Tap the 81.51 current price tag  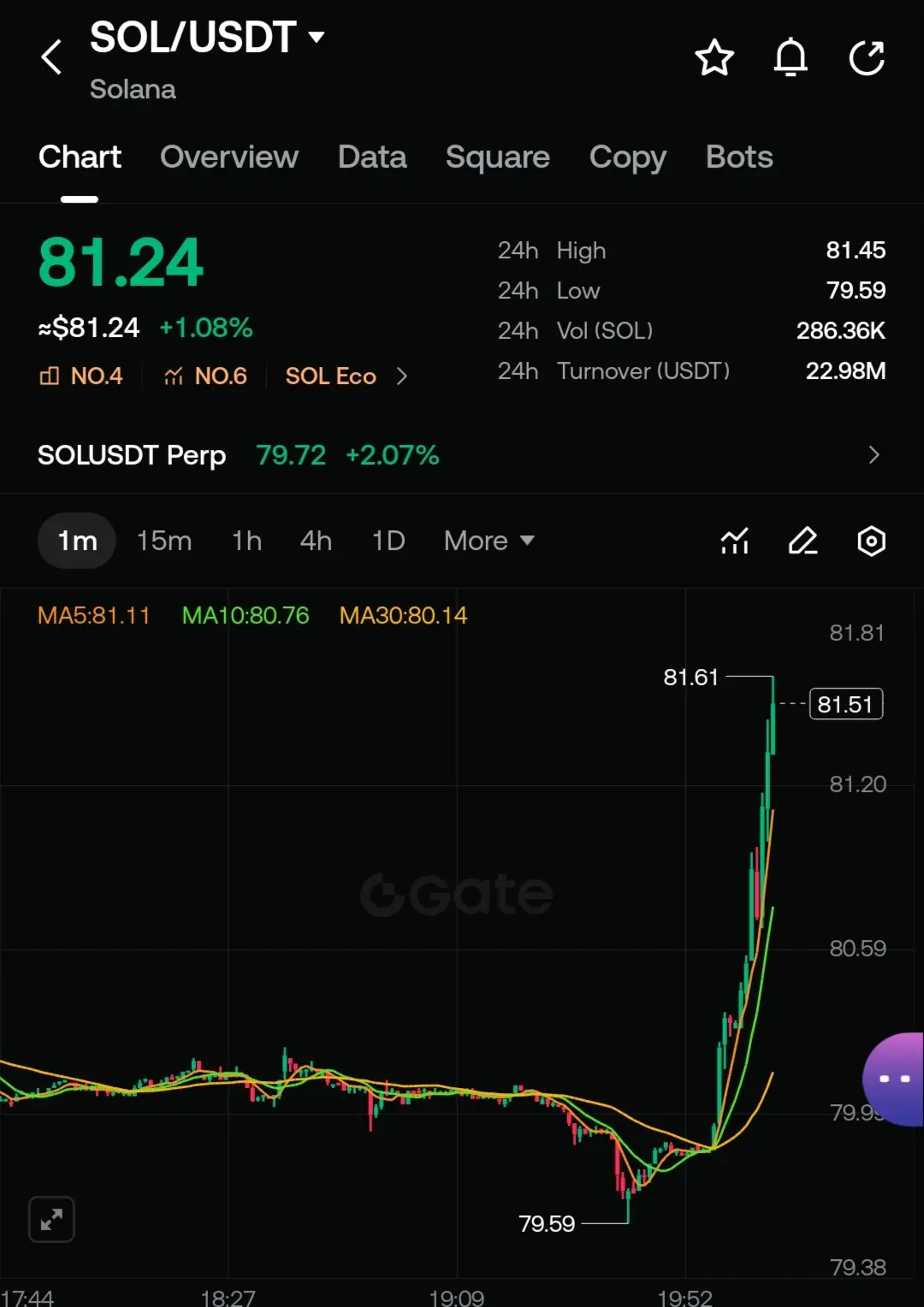coord(846,704)
